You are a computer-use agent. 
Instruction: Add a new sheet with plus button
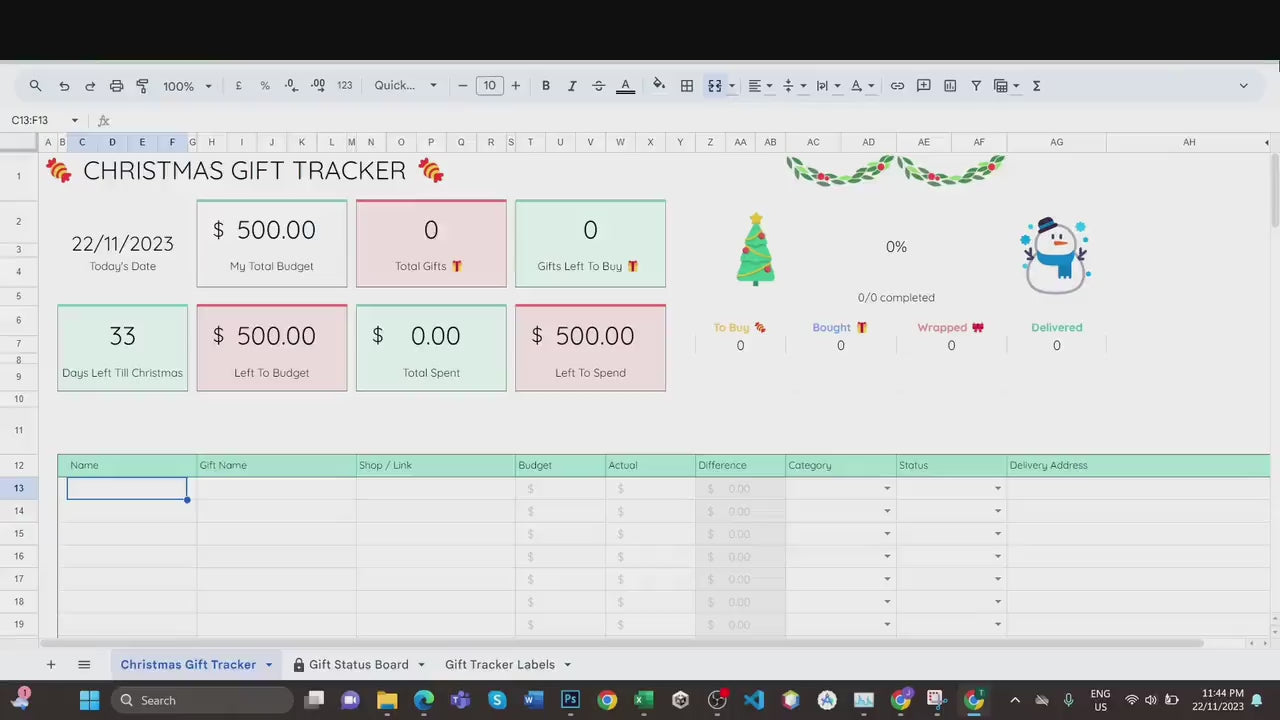(51, 665)
